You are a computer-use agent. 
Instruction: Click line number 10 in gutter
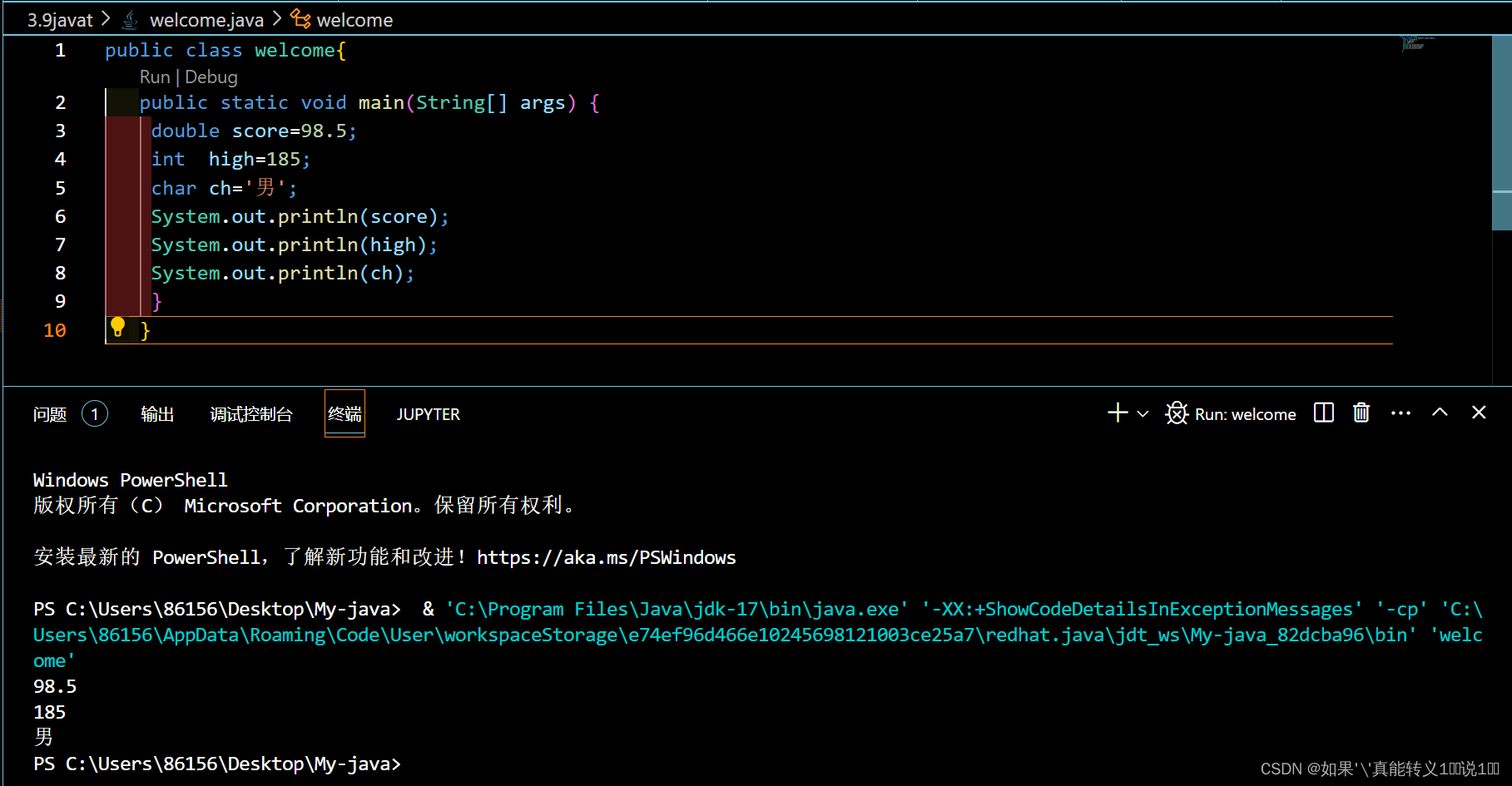click(x=55, y=330)
